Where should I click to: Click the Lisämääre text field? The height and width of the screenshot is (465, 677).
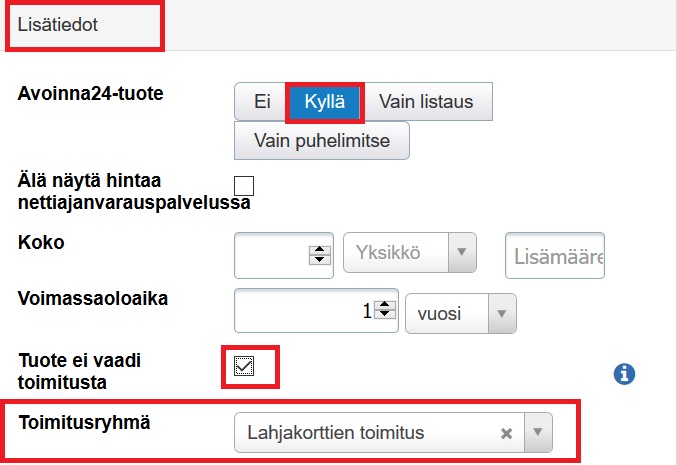pyautogui.click(x=557, y=257)
